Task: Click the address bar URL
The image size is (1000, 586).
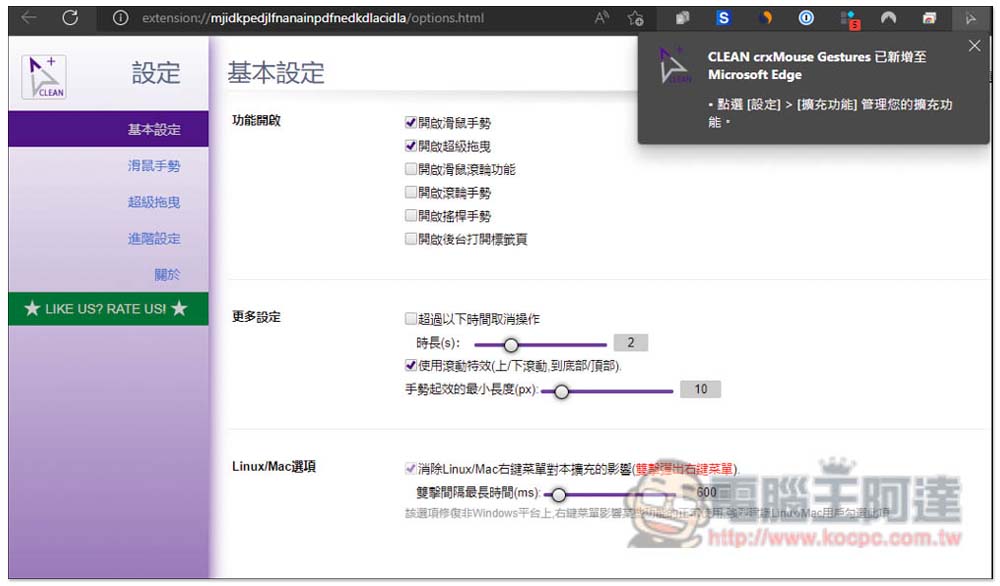Action: [x=312, y=18]
